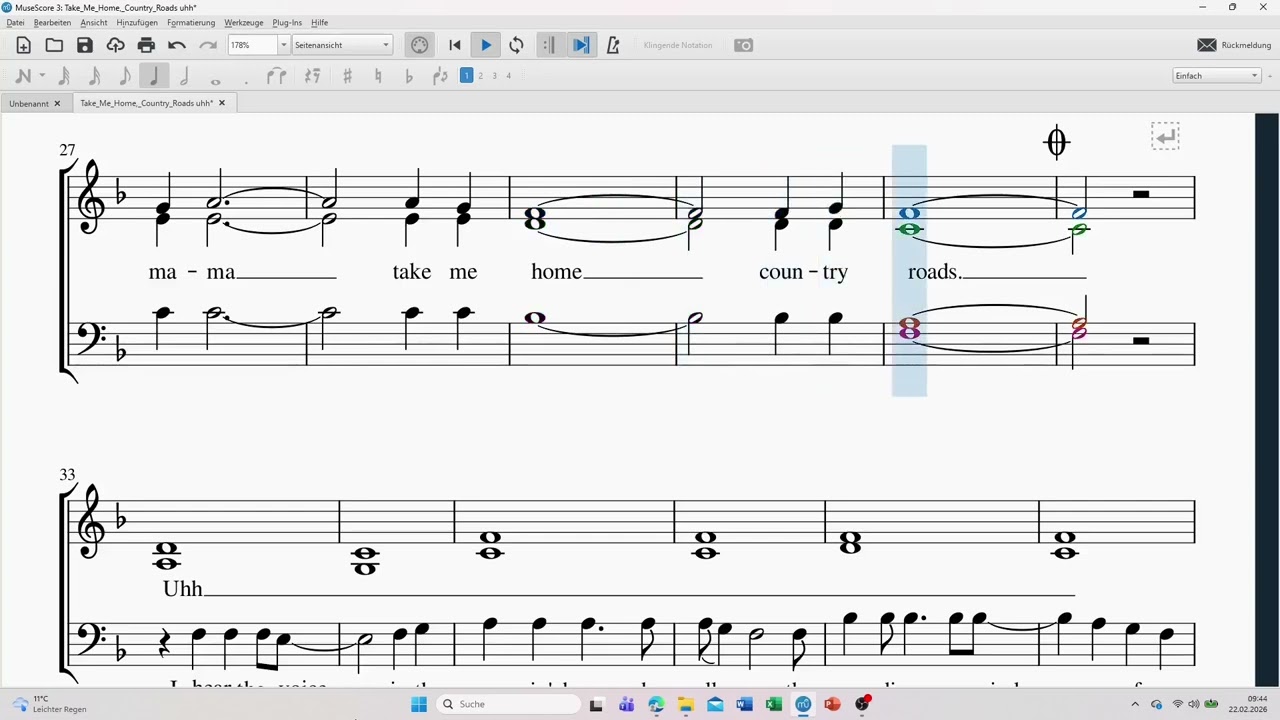
Task: Toggle the metronome
Action: [x=613, y=45]
